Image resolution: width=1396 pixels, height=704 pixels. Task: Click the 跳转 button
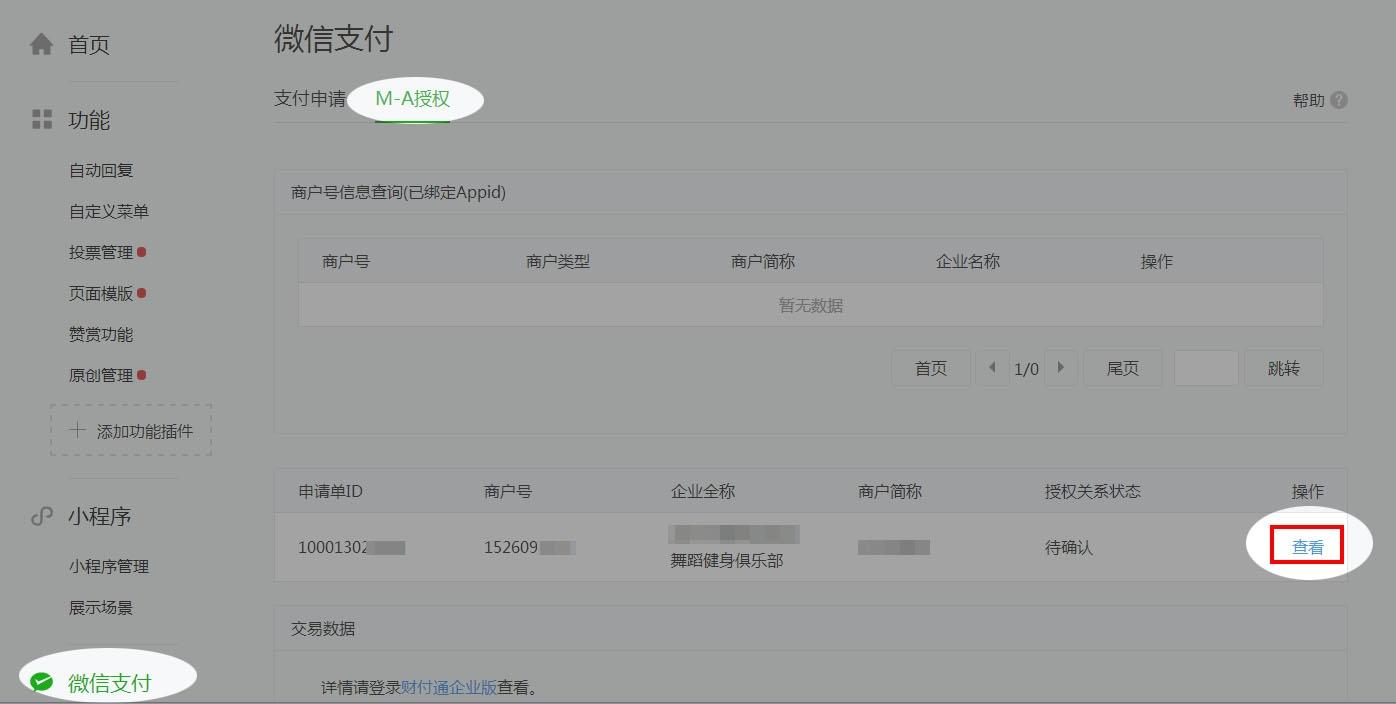coord(1284,368)
